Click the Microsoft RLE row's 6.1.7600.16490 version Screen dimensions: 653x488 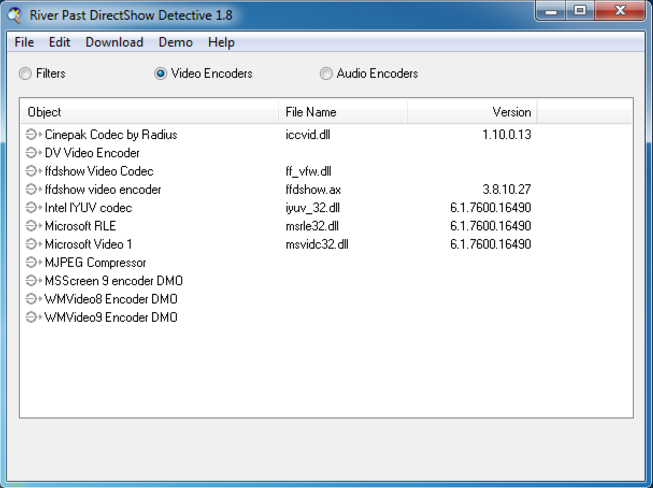tap(491, 226)
